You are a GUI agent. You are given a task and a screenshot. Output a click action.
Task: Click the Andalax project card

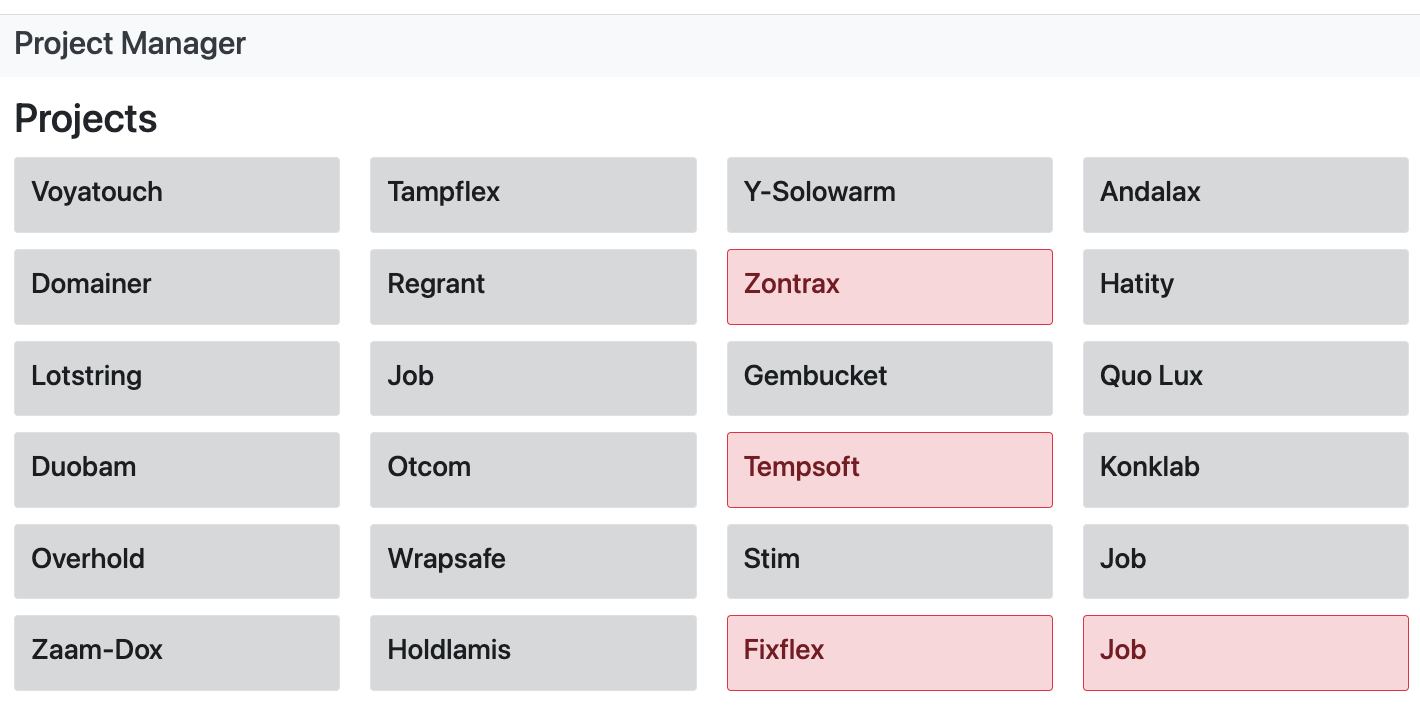point(1245,194)
